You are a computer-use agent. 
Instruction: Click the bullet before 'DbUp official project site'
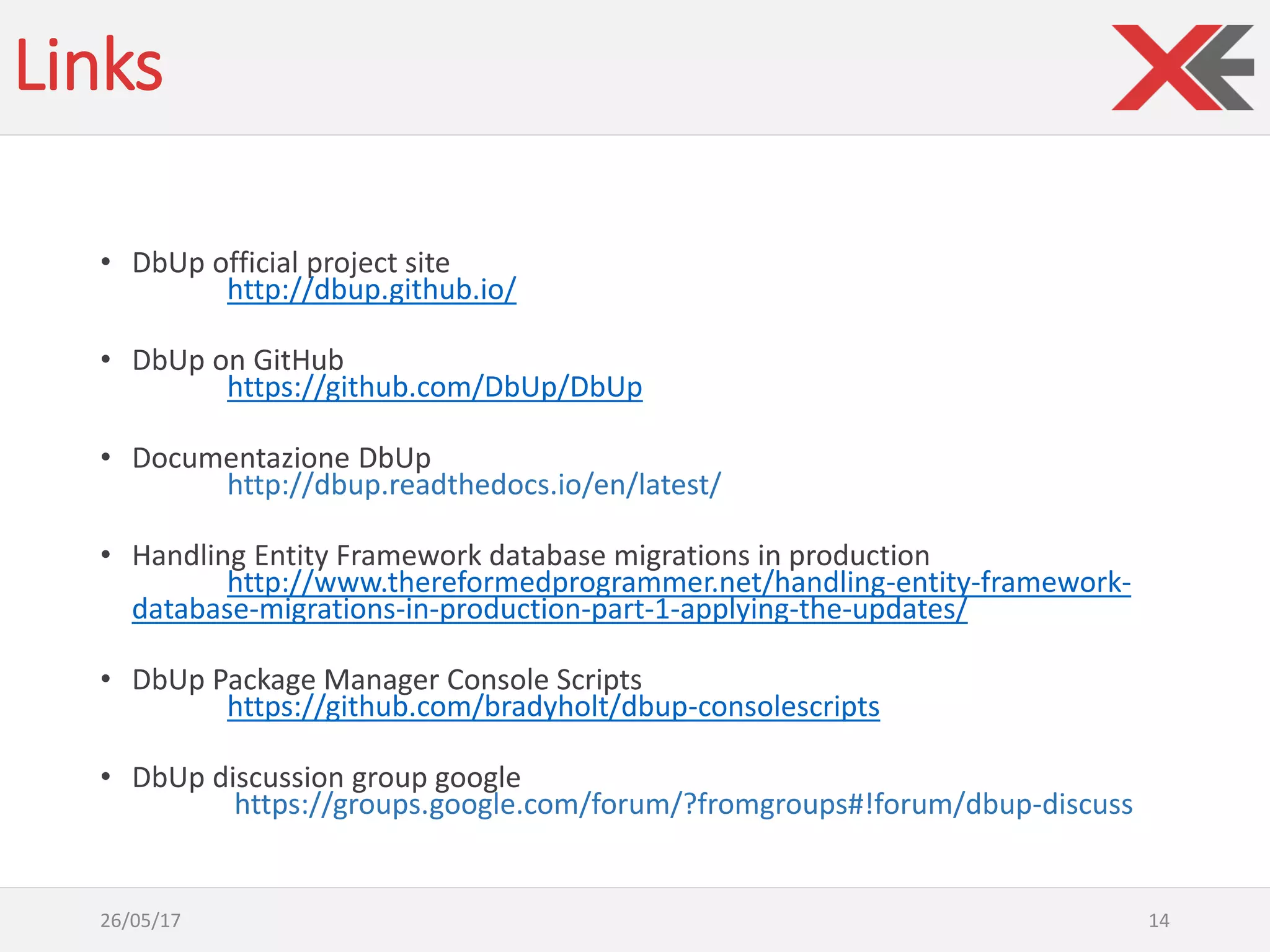coord(106,262)
